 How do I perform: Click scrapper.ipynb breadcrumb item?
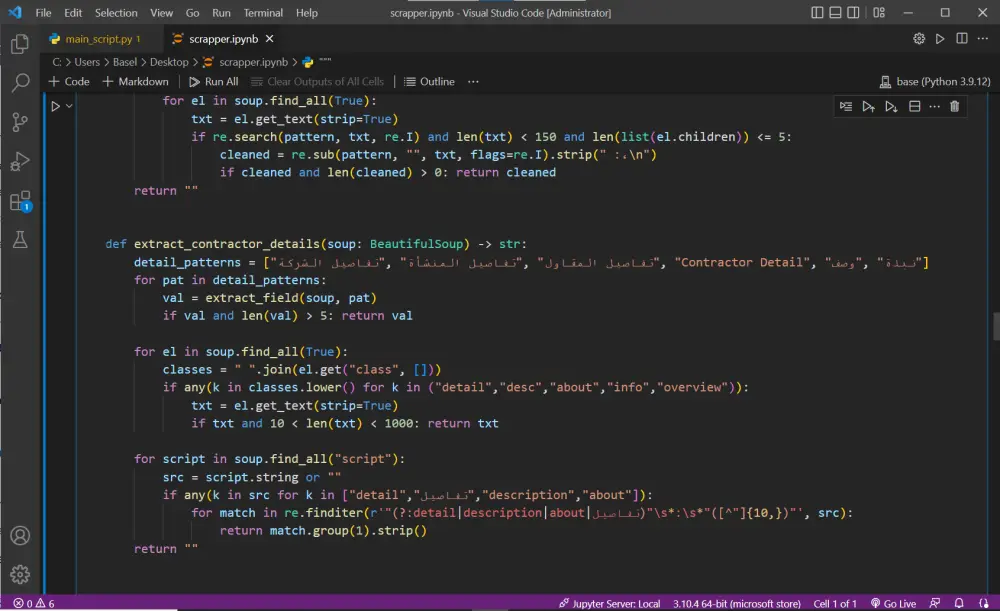click(x=253, y=62)
